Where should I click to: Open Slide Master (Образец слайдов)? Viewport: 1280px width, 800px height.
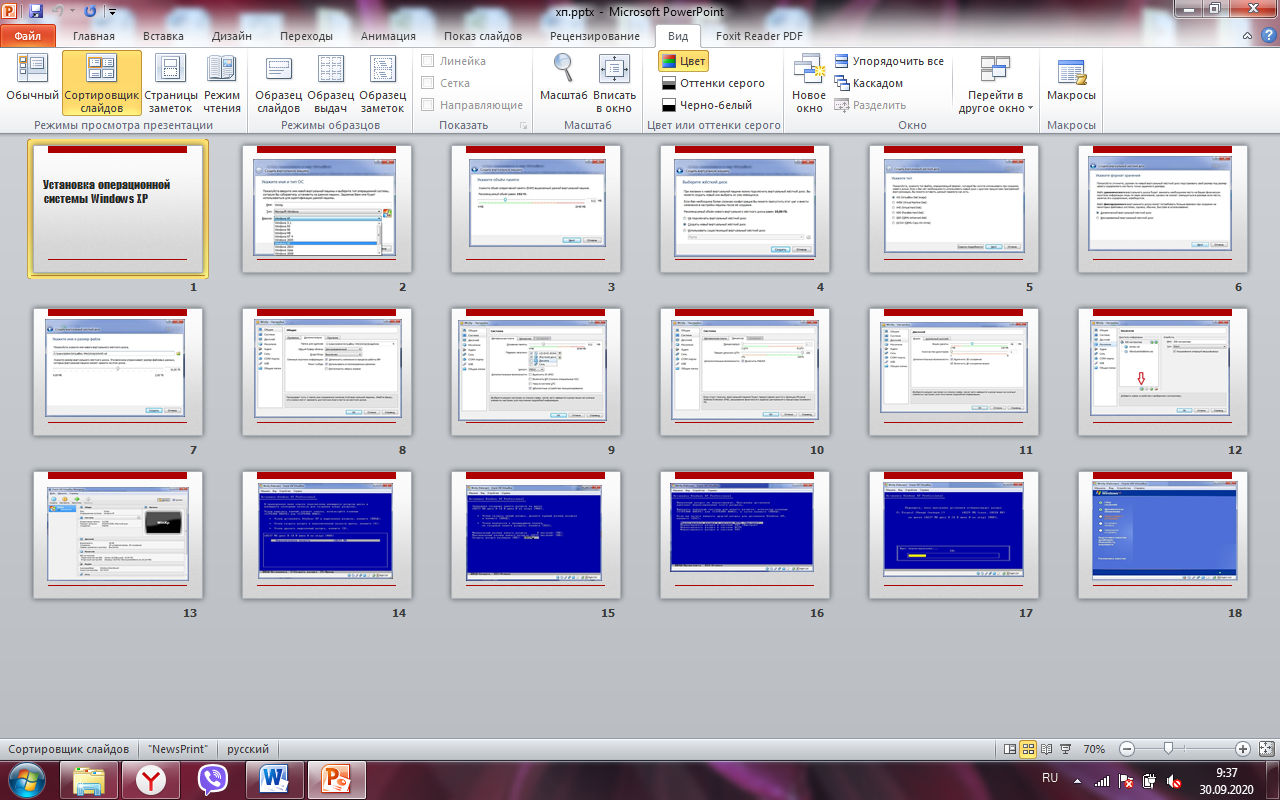(278, 82)
